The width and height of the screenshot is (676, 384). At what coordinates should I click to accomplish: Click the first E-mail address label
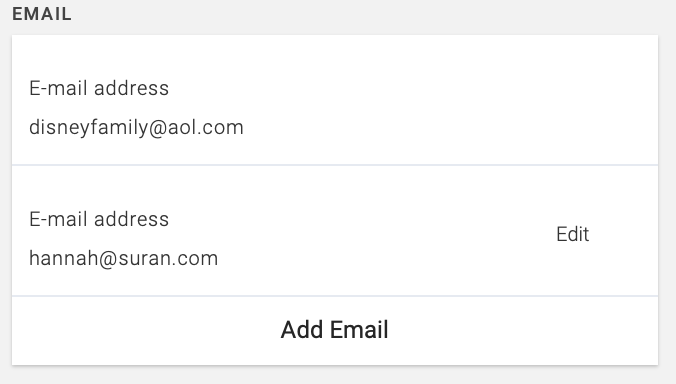pyautogui.click(x=99, y=88)
